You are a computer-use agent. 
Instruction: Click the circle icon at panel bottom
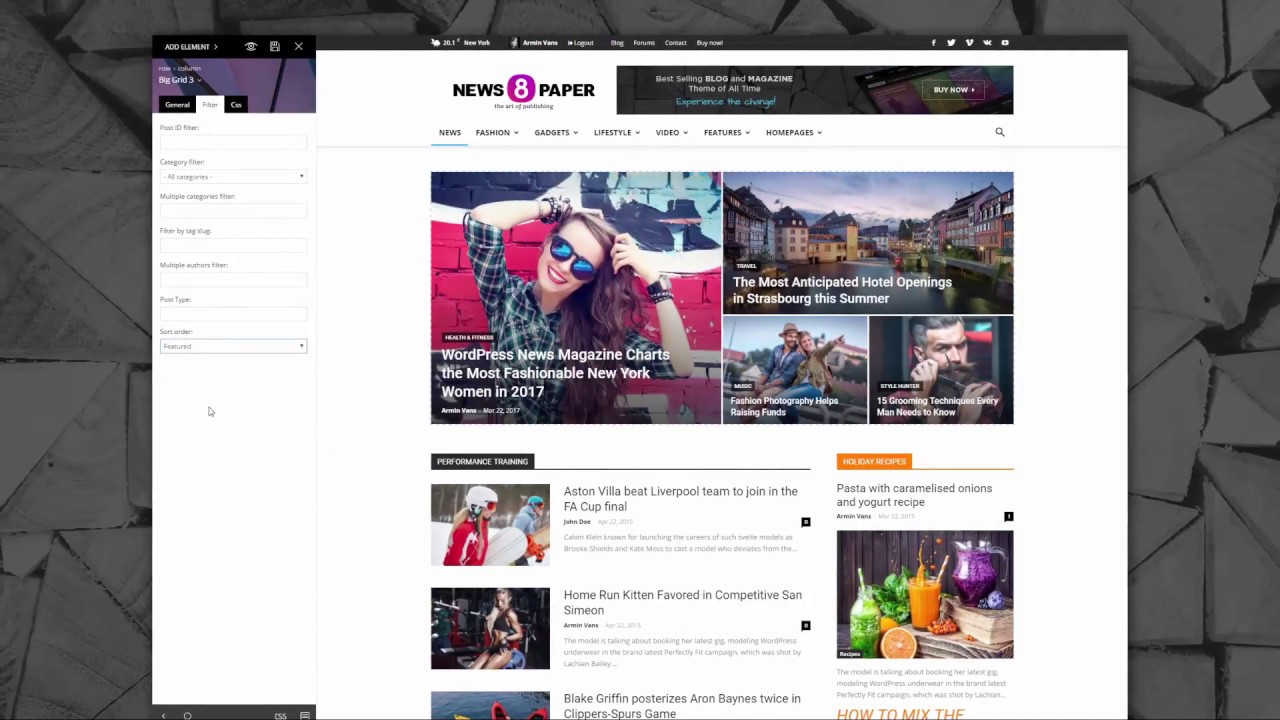[x=187, y=716]
